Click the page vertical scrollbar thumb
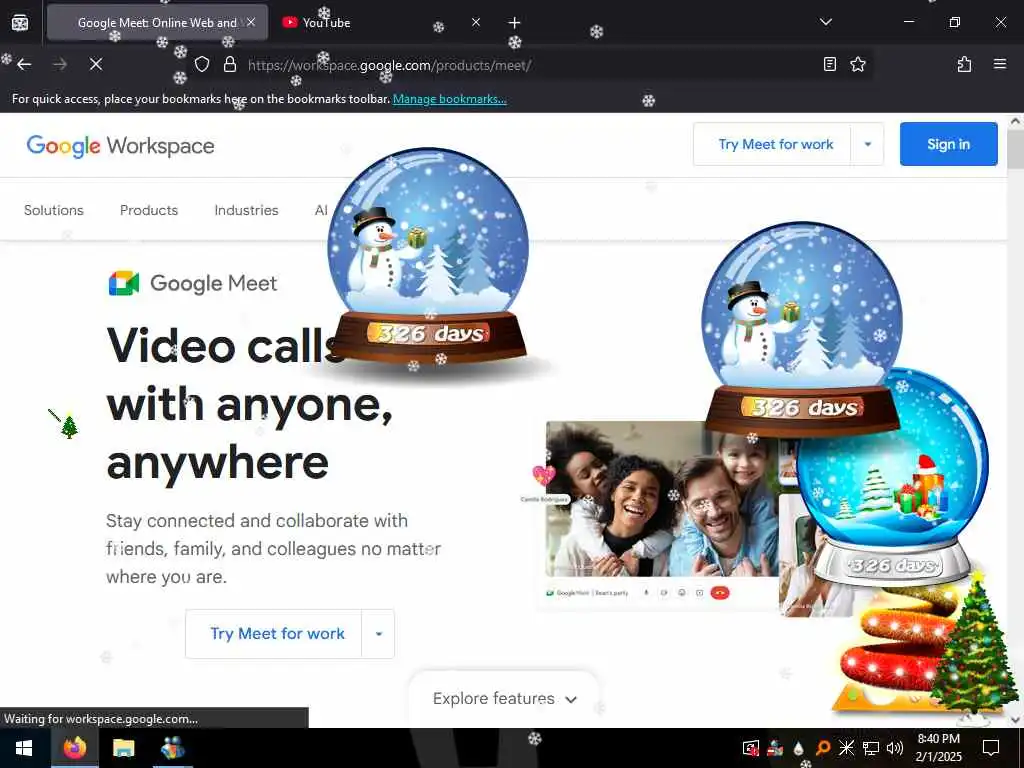Image resolution: width=1024 pixels, height=768 pixels. click(1015, 150)
